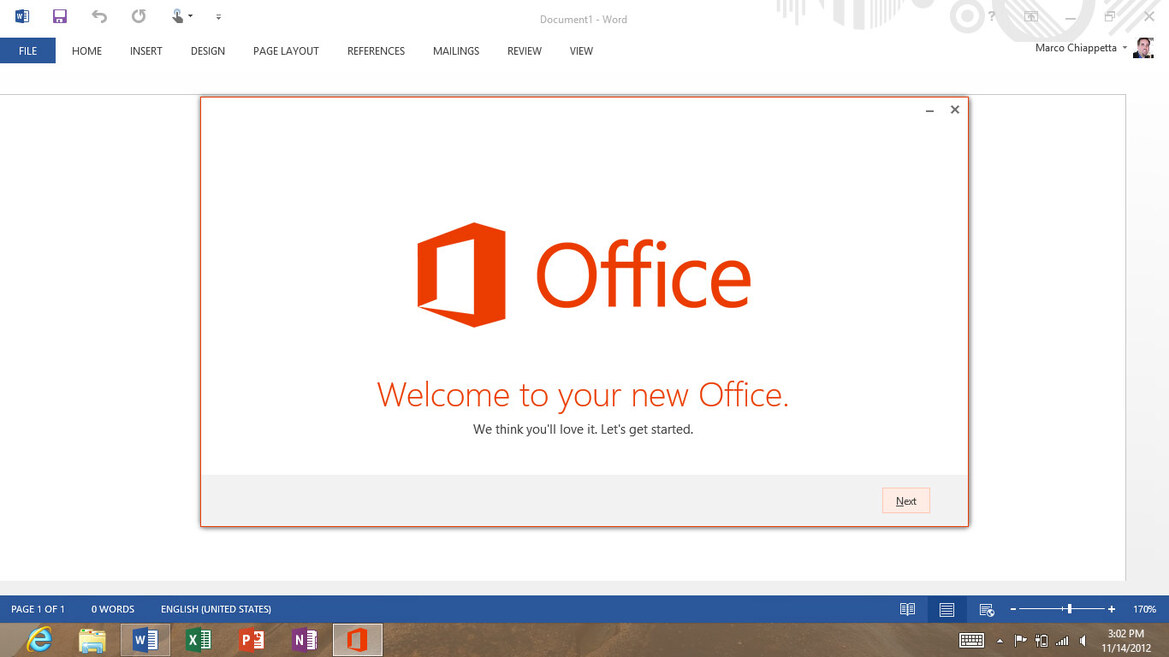Open Ribbon Display Options
The image size is (1169, 657).
coord(1031,16)
